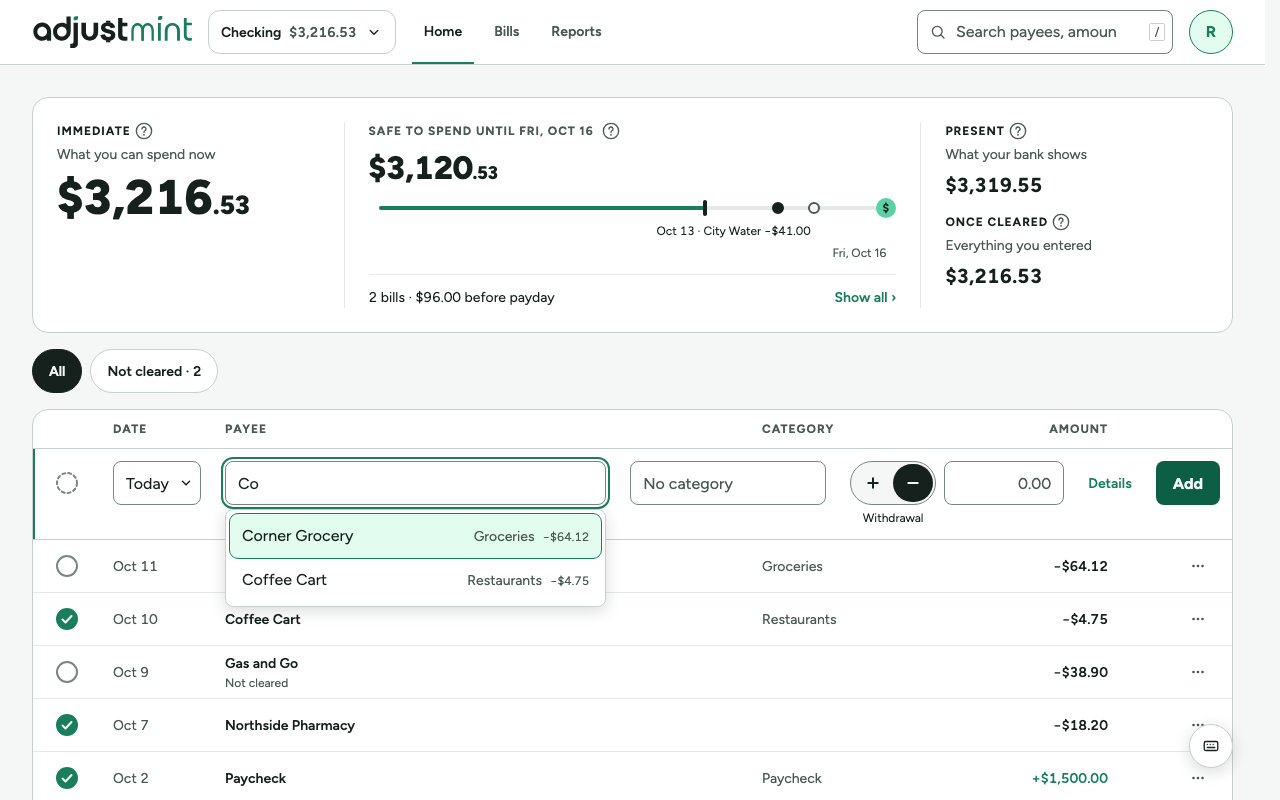Mark Oct 11 transaction as cleared
1280x800 pixels.
(x=67, y=566)
